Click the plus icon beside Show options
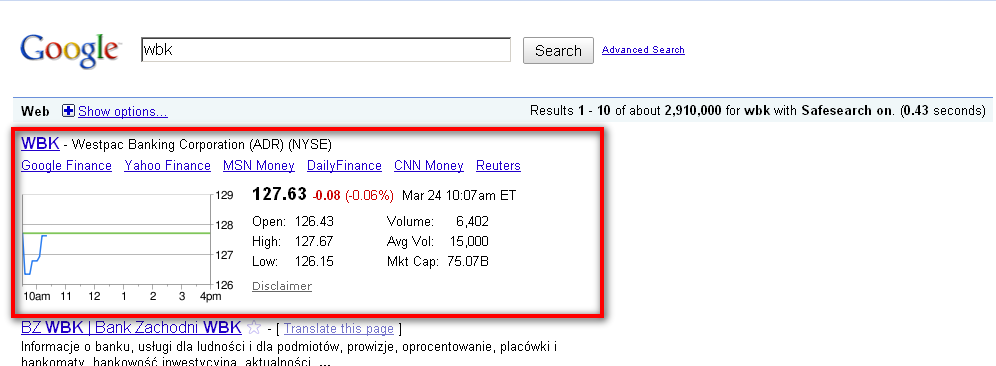 69,111
